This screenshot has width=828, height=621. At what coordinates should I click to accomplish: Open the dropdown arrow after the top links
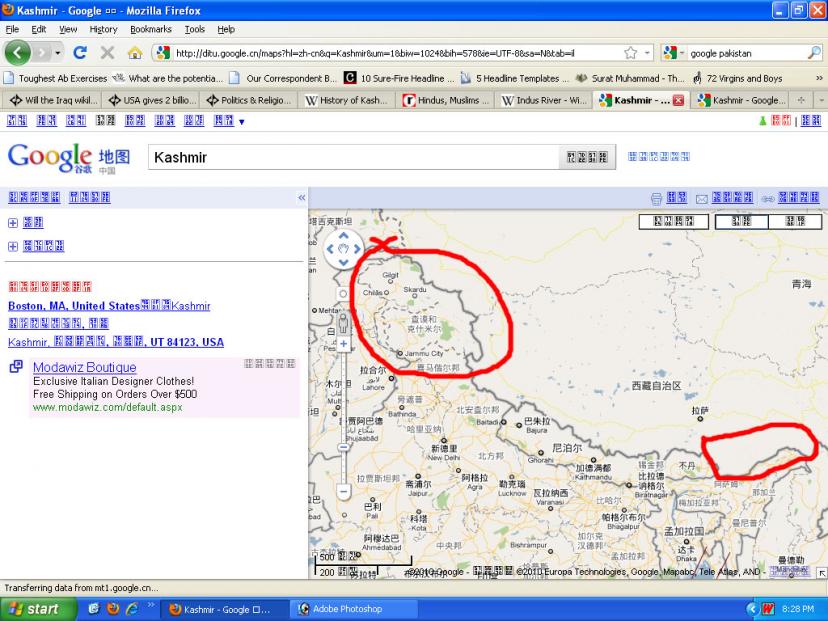tap(242, 122)
